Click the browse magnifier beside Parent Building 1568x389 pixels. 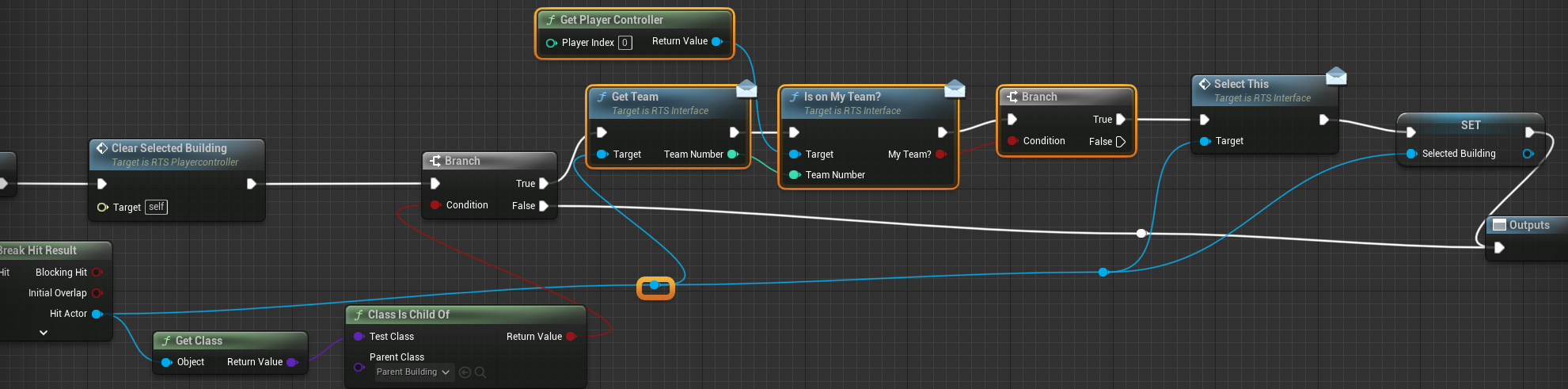(x=480, y=372)
